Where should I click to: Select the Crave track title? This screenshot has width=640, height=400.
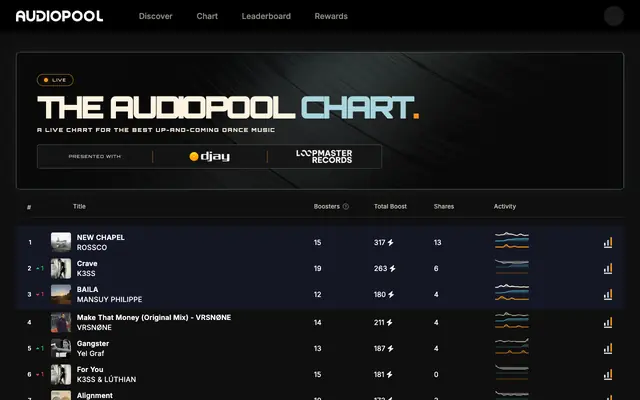[x=87, y=264]
